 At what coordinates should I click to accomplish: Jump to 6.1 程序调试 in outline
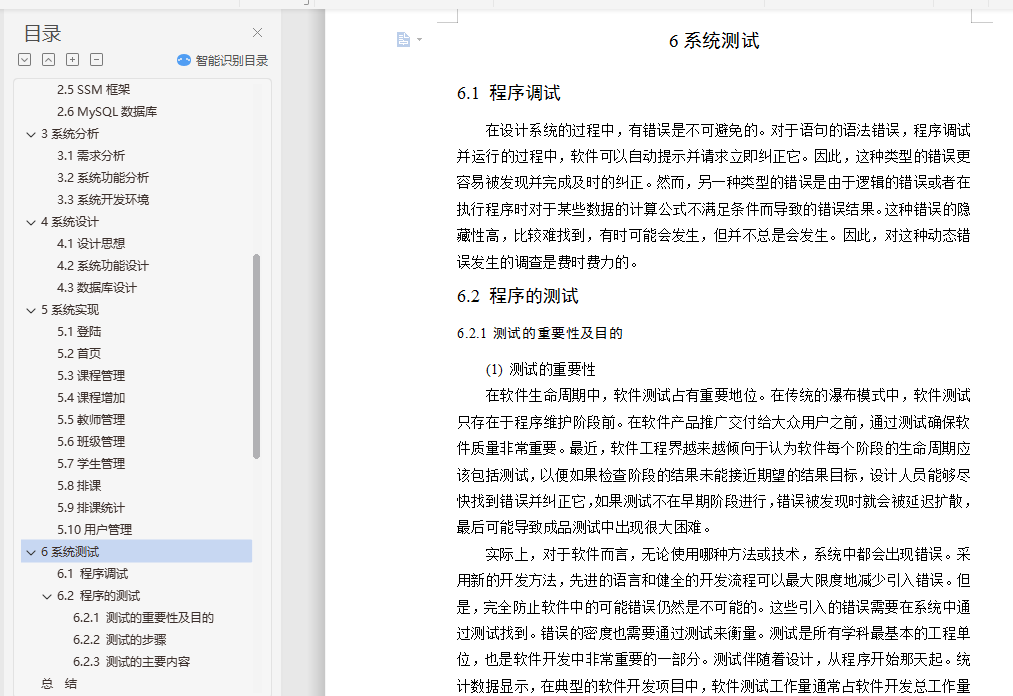[x=92, y=573]
